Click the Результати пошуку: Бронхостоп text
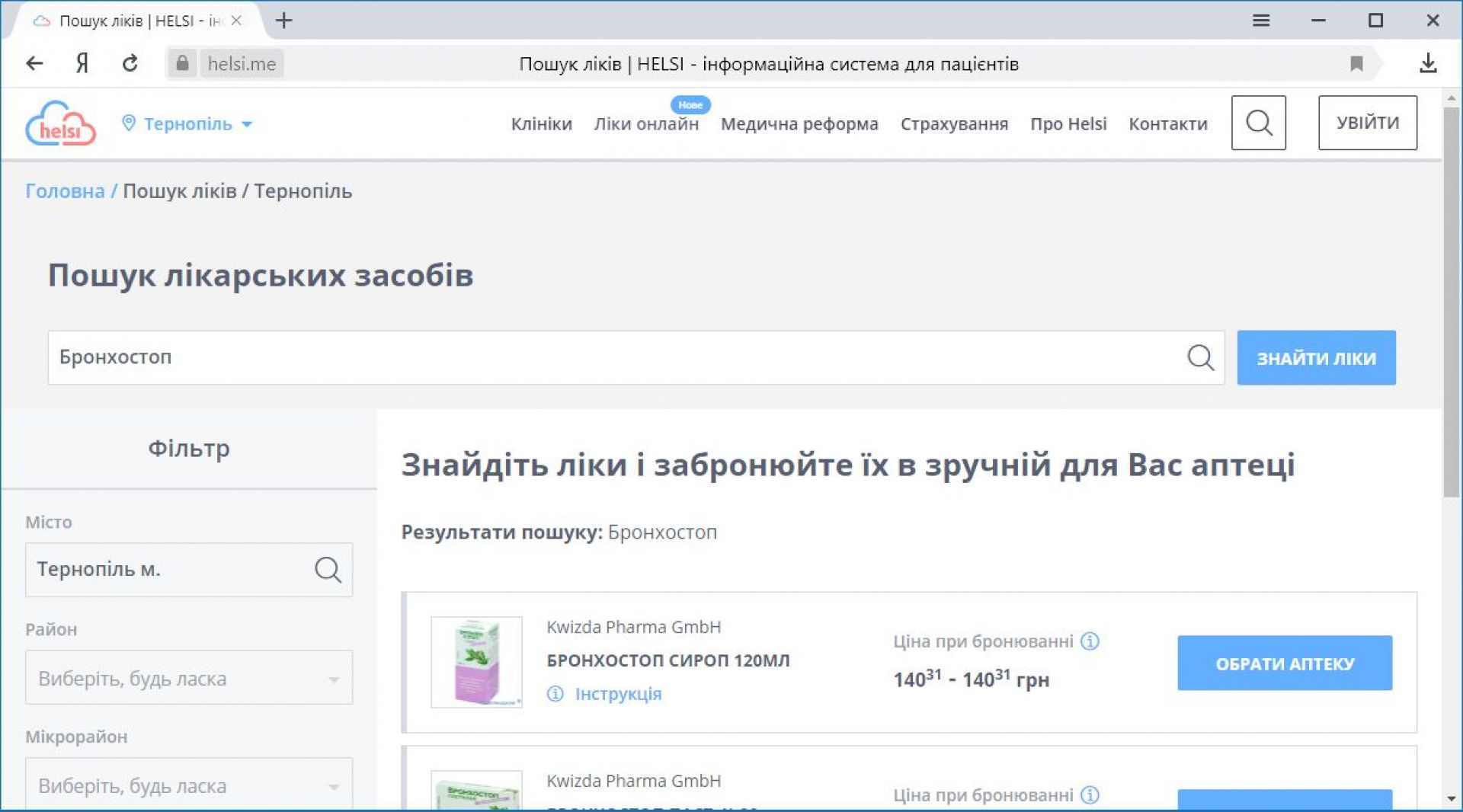1463x812 pixels. pos(559,532)
